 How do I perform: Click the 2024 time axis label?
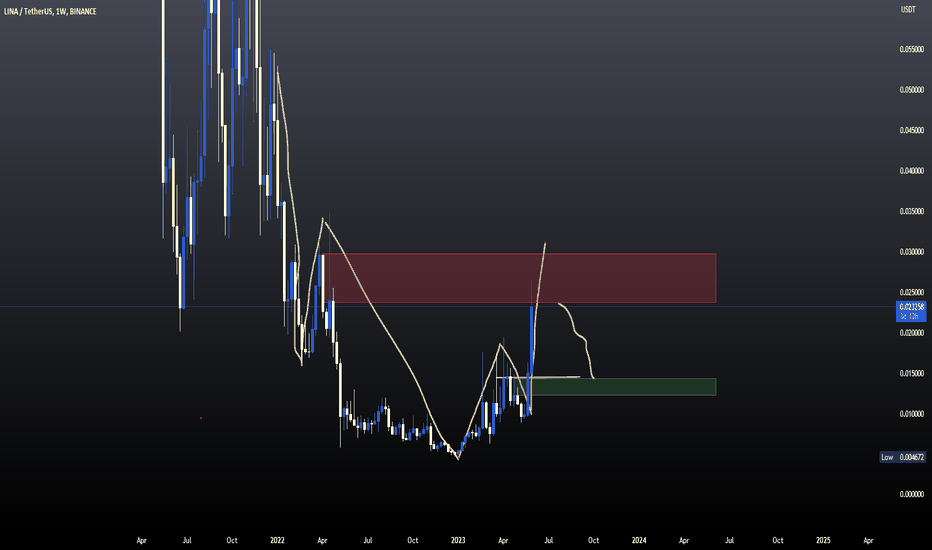point(639,540)
